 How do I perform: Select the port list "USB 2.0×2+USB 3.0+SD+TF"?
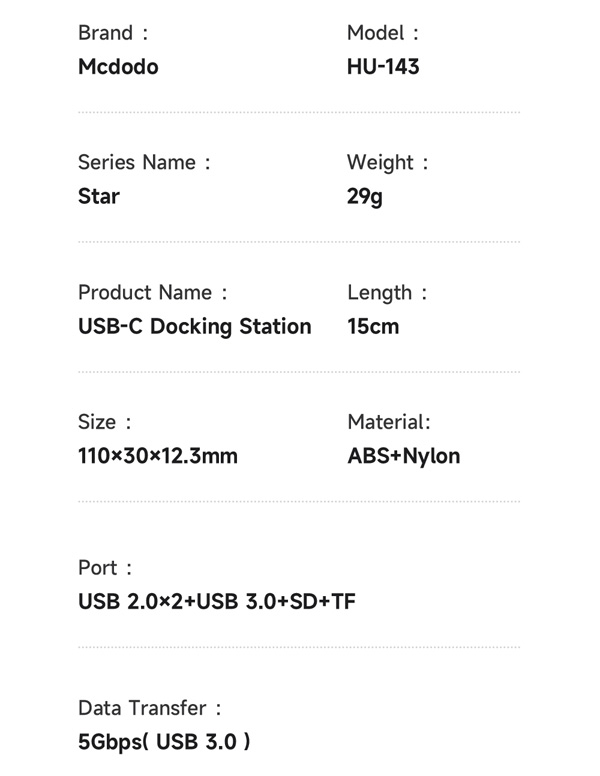[217, 601]
